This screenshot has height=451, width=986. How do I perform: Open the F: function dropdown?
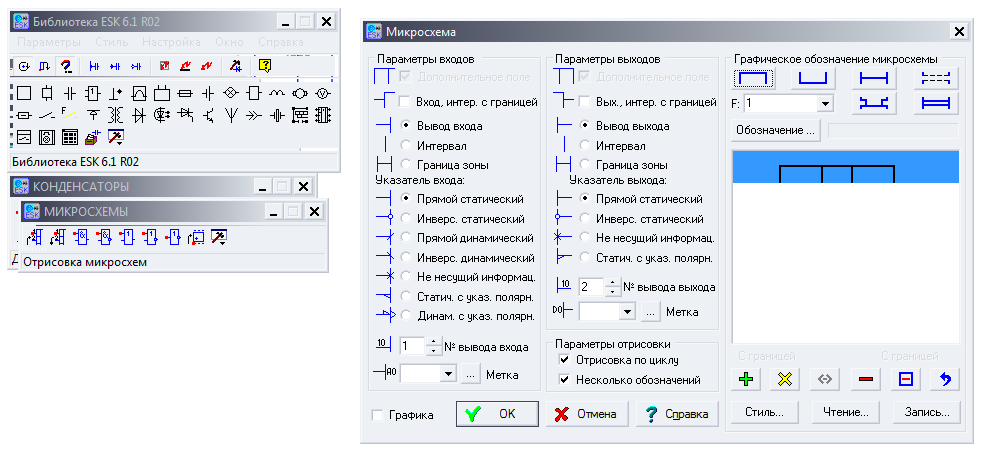pos(825,103)
